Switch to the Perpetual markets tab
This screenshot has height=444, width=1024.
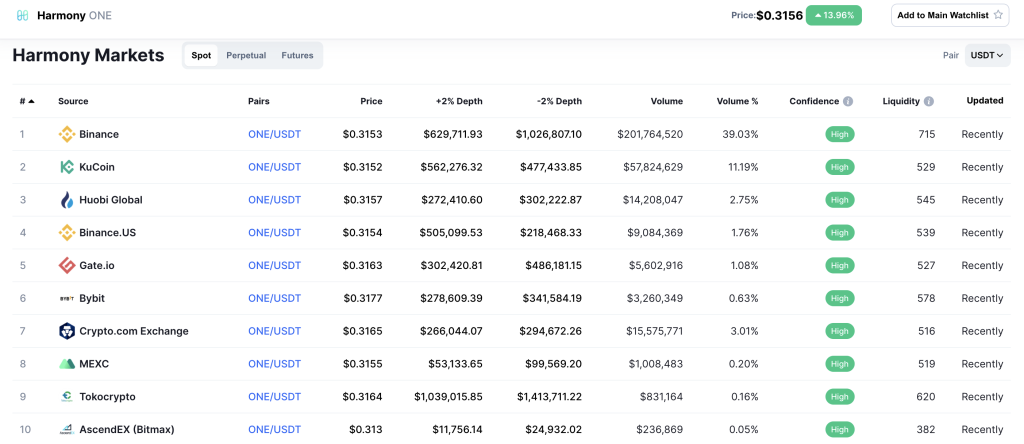click(246, 56)
